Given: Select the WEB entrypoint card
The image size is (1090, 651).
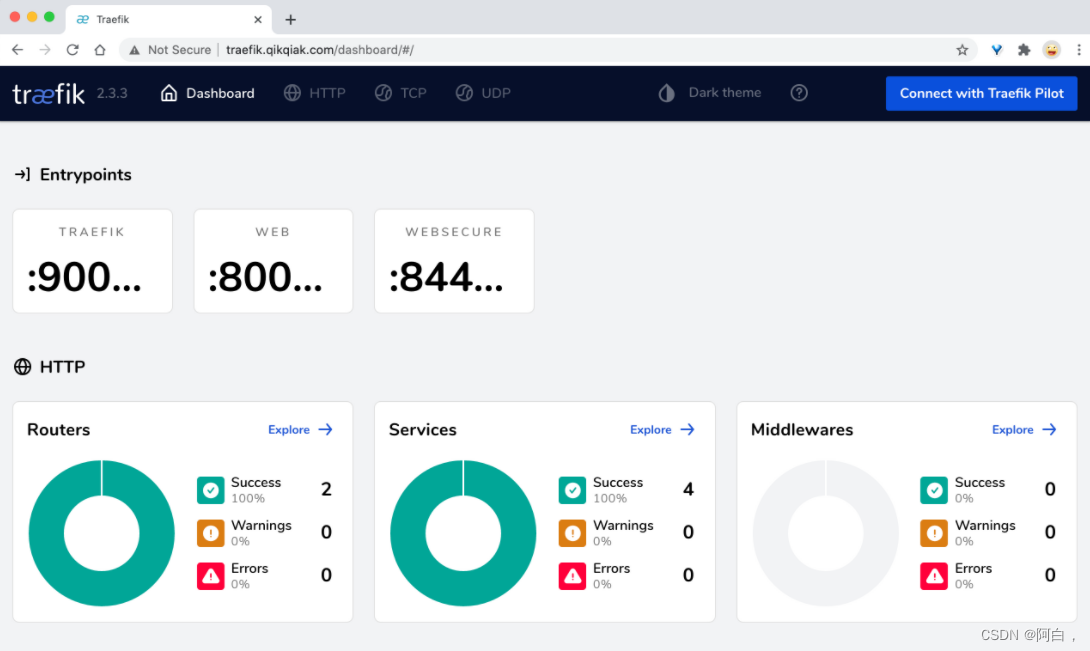Looking at the screenshot, I should coord(273,261).
